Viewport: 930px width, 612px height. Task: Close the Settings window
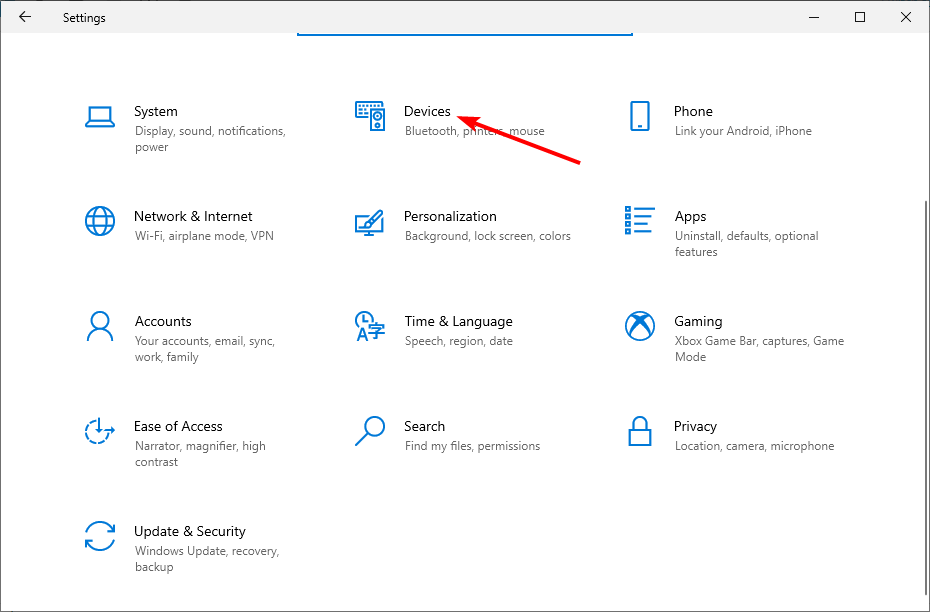point(906,17)
